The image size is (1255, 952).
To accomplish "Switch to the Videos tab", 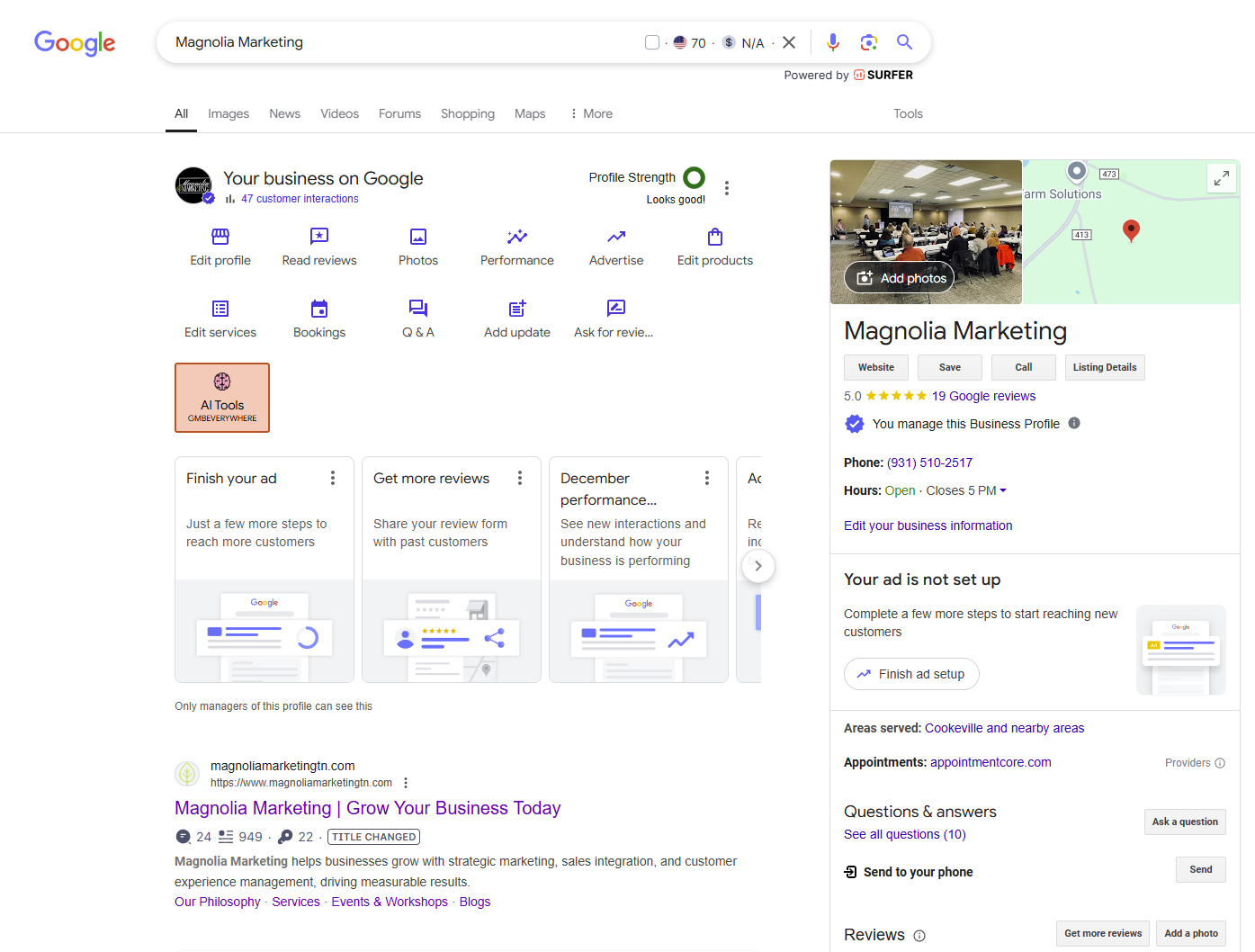I will click(339, 113).
